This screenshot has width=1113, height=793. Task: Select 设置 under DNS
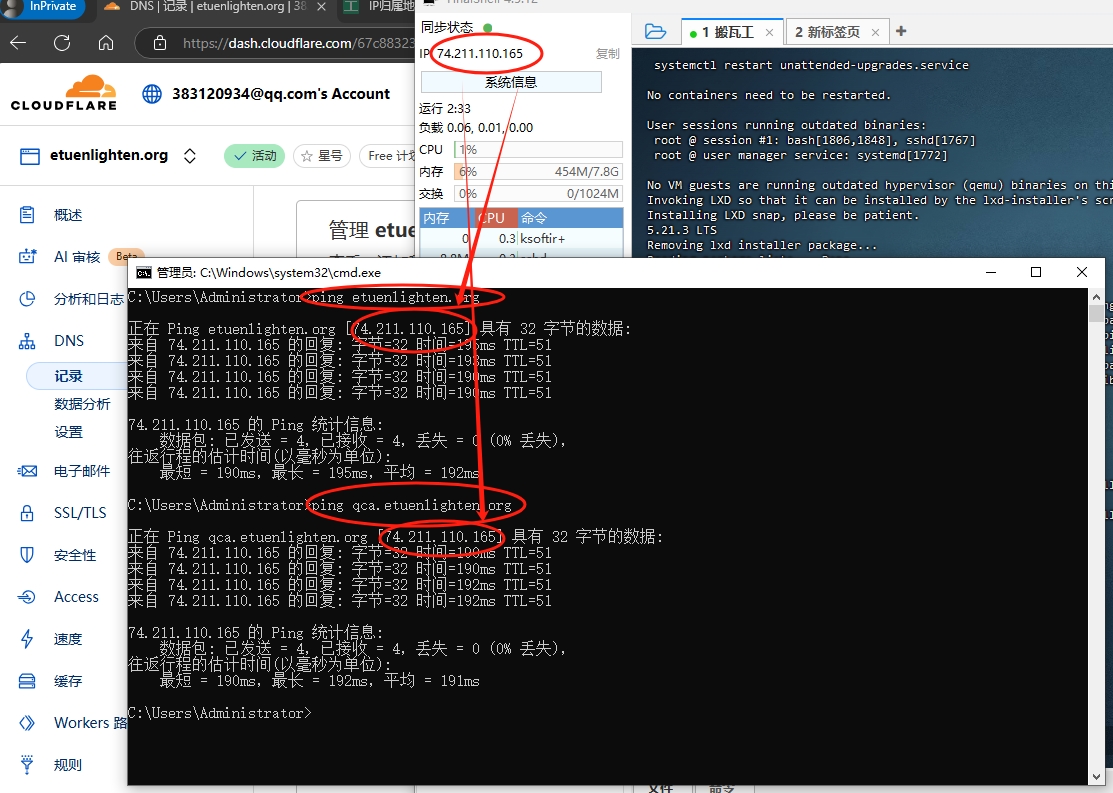point(68,432)
